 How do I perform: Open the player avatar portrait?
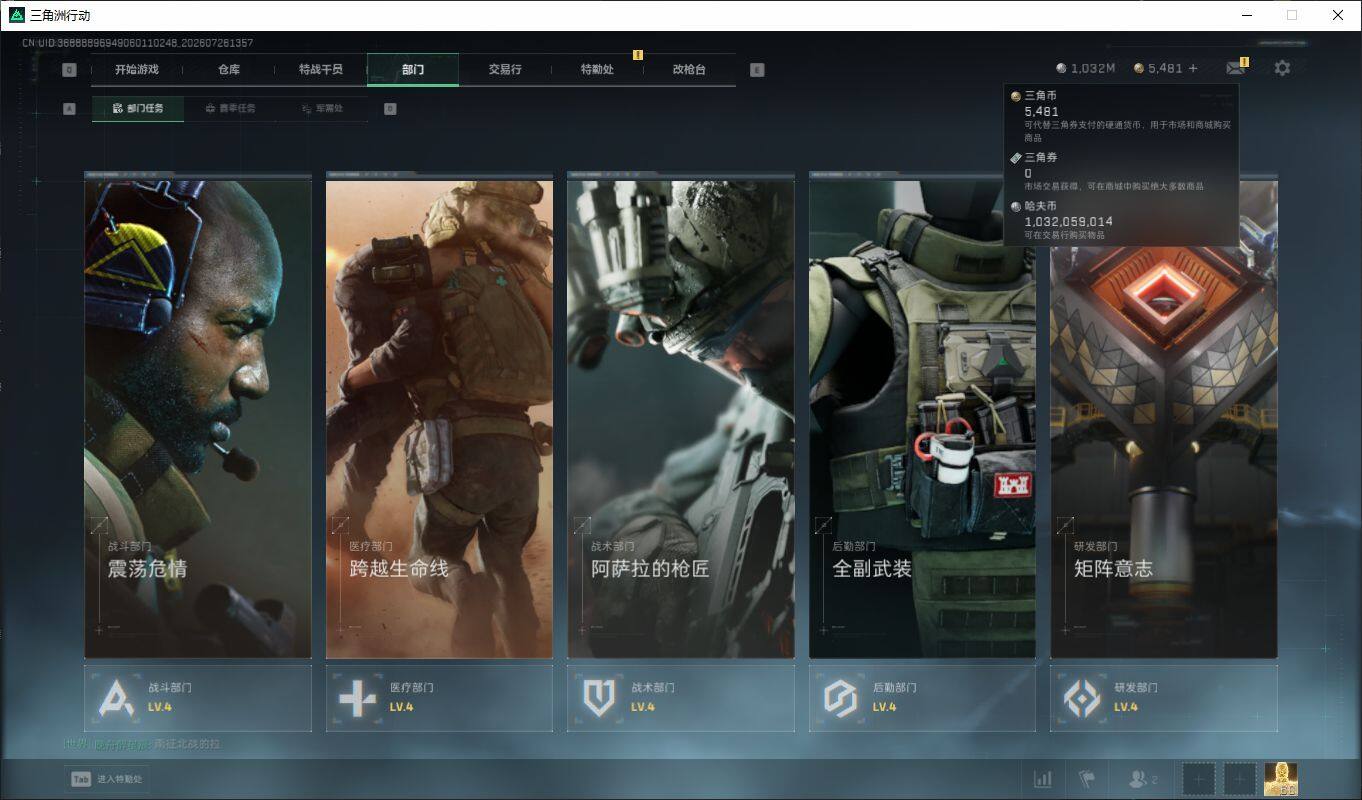(x=1281, y=779)
